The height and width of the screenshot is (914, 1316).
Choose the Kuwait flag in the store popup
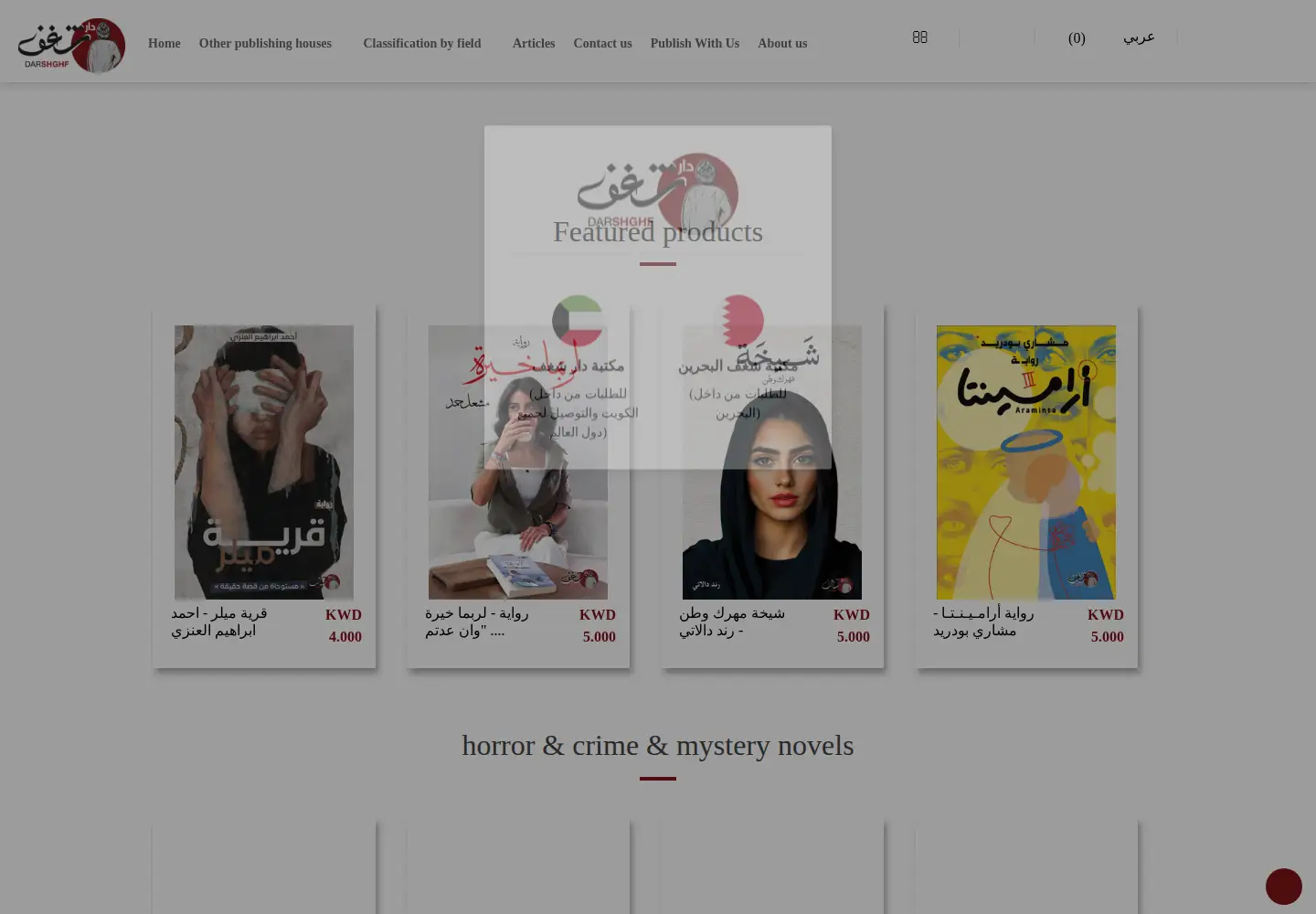point(578,321)
